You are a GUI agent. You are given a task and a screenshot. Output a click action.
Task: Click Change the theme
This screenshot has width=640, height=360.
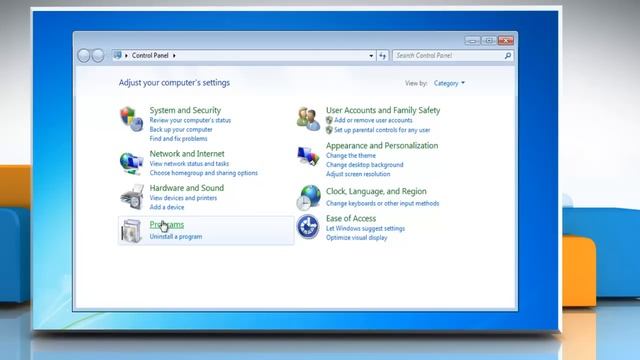(351, 156)
